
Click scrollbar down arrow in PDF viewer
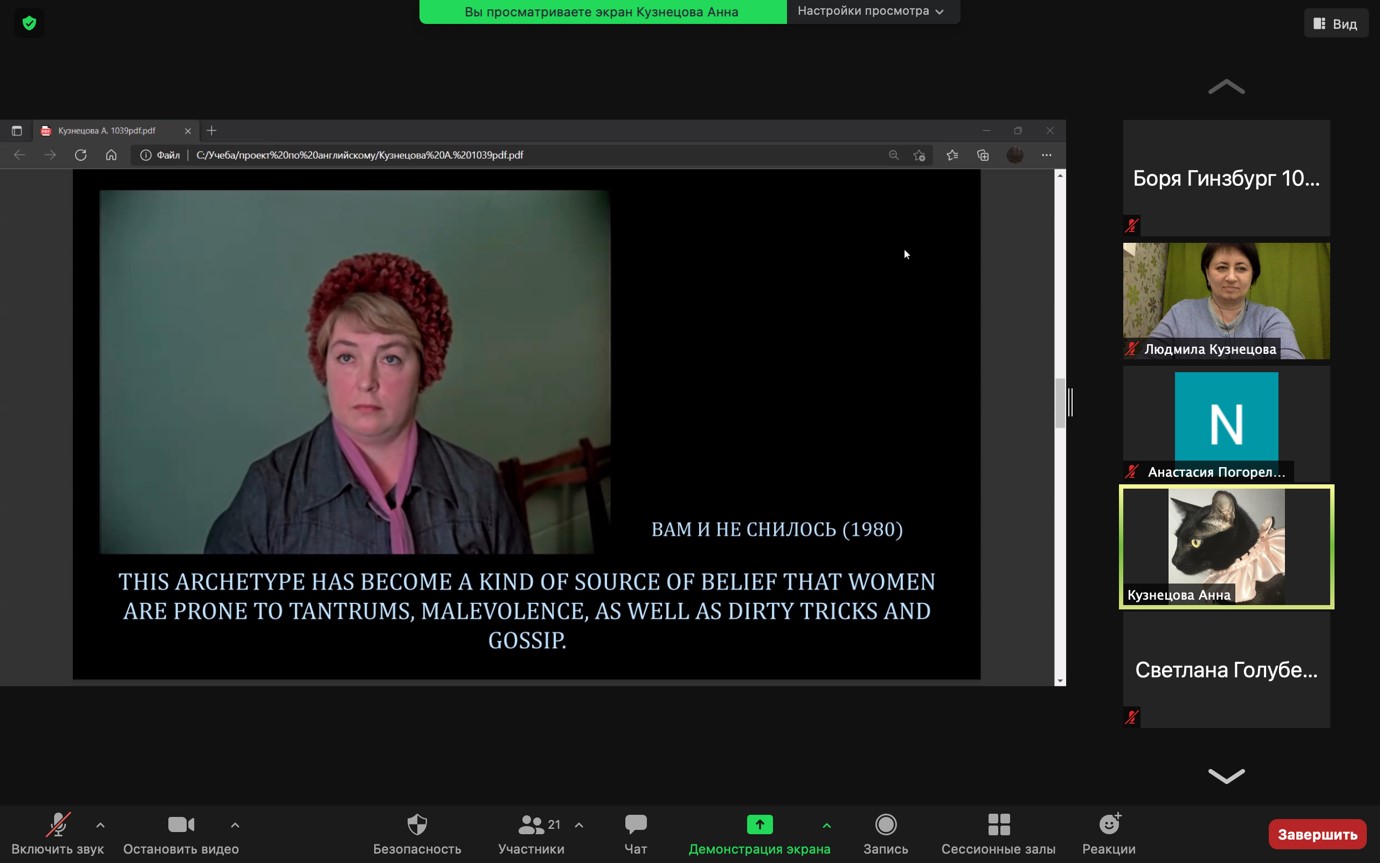pos(1060,680)
